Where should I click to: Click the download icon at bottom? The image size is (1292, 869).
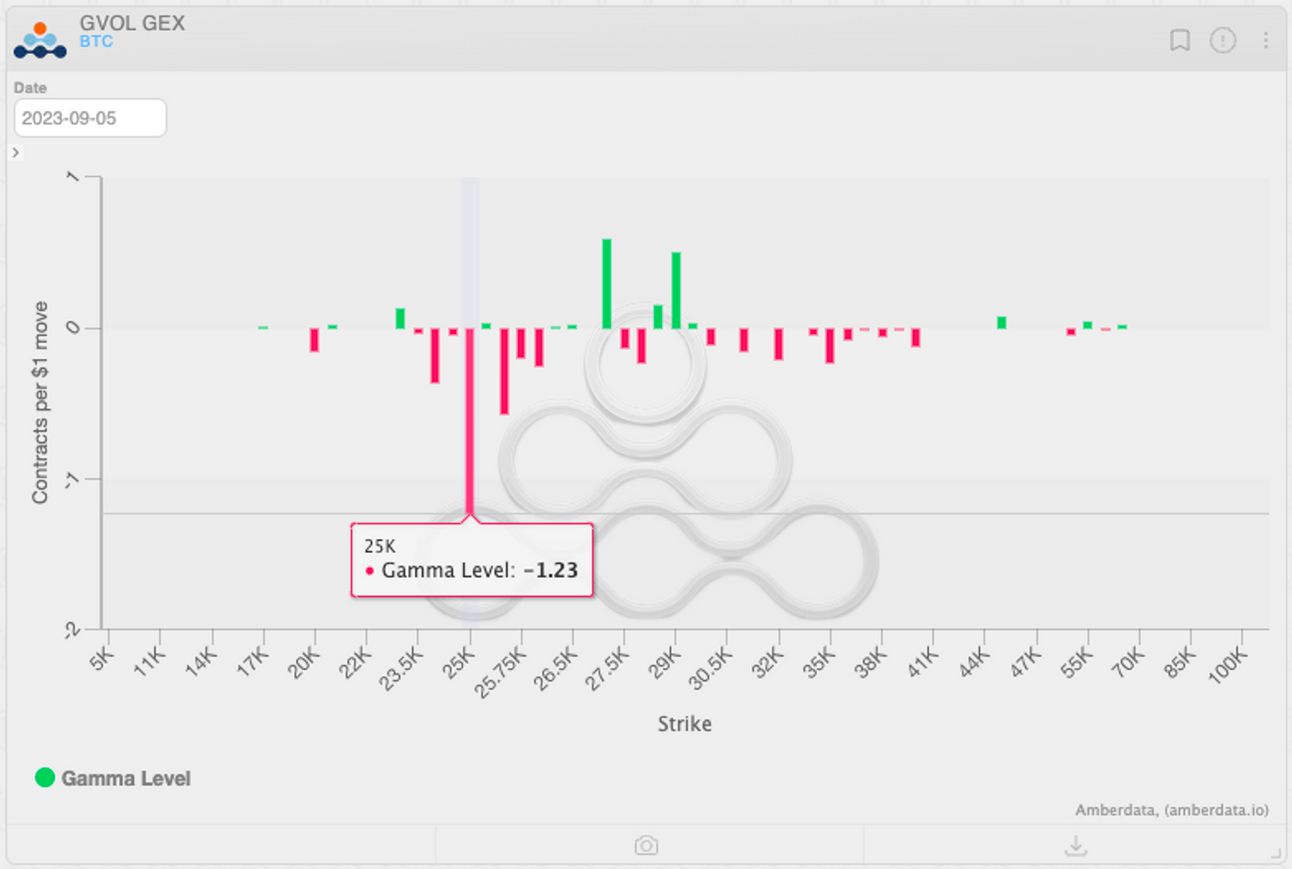(1076, 846)
